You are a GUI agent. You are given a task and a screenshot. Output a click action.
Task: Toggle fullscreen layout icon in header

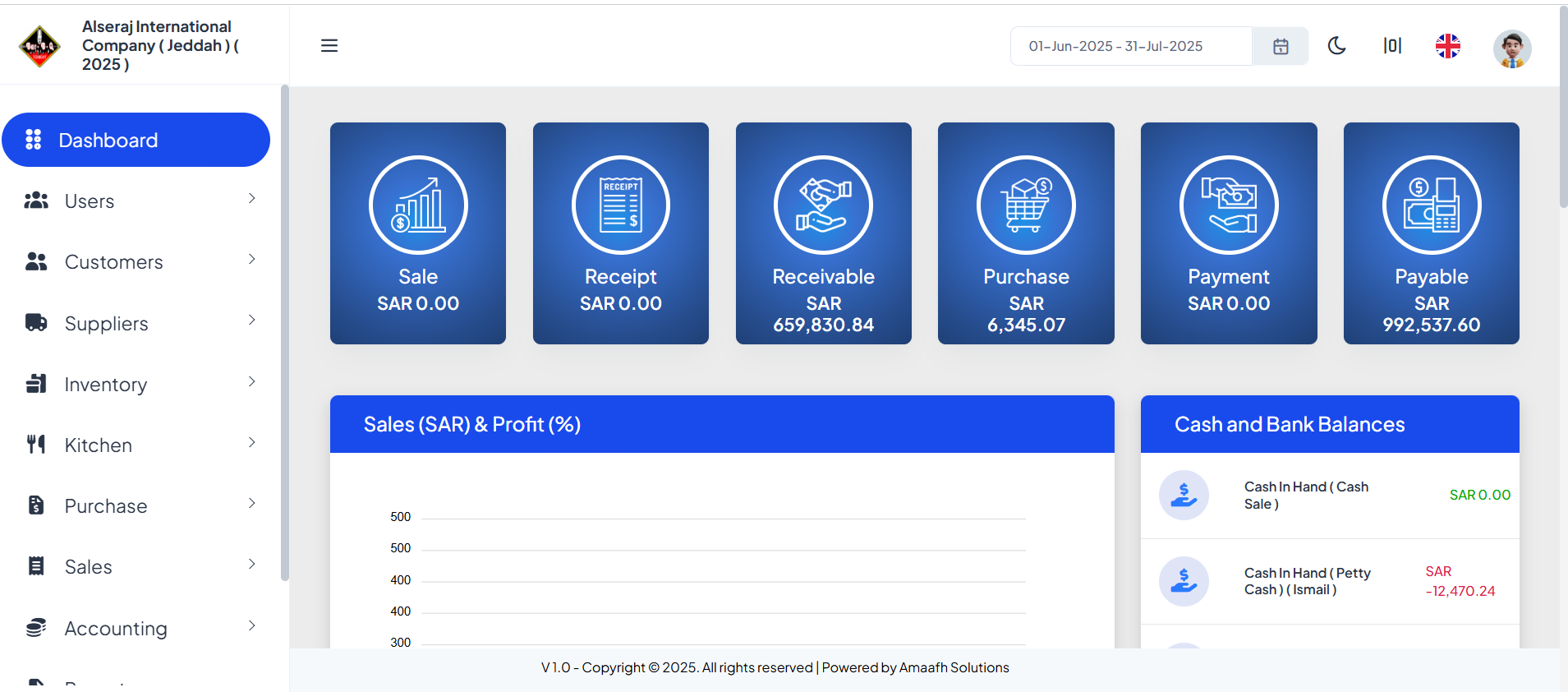tap(1392, 46)
